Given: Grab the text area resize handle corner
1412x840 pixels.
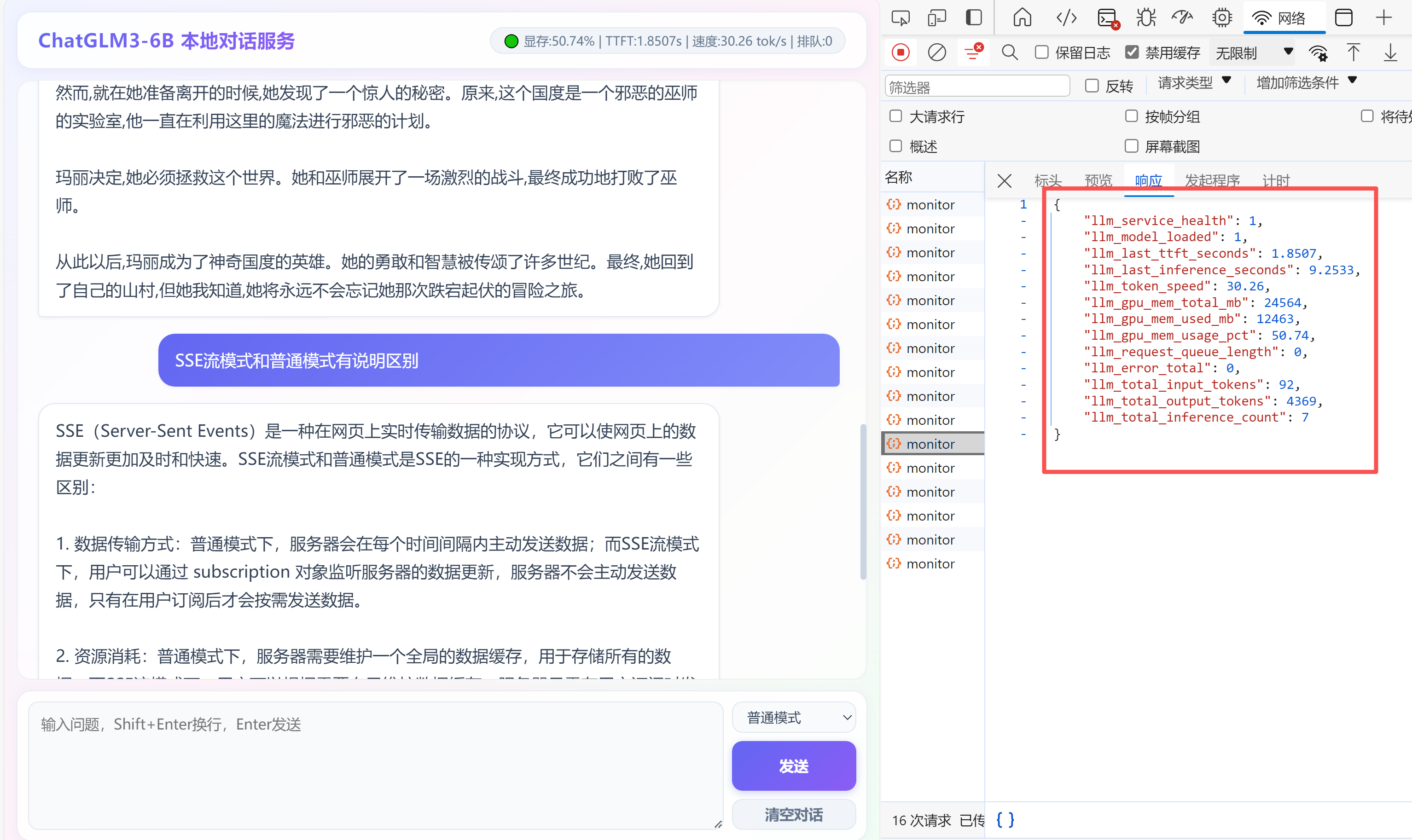Looking at the screenshot, I should [x=718, y=824].
